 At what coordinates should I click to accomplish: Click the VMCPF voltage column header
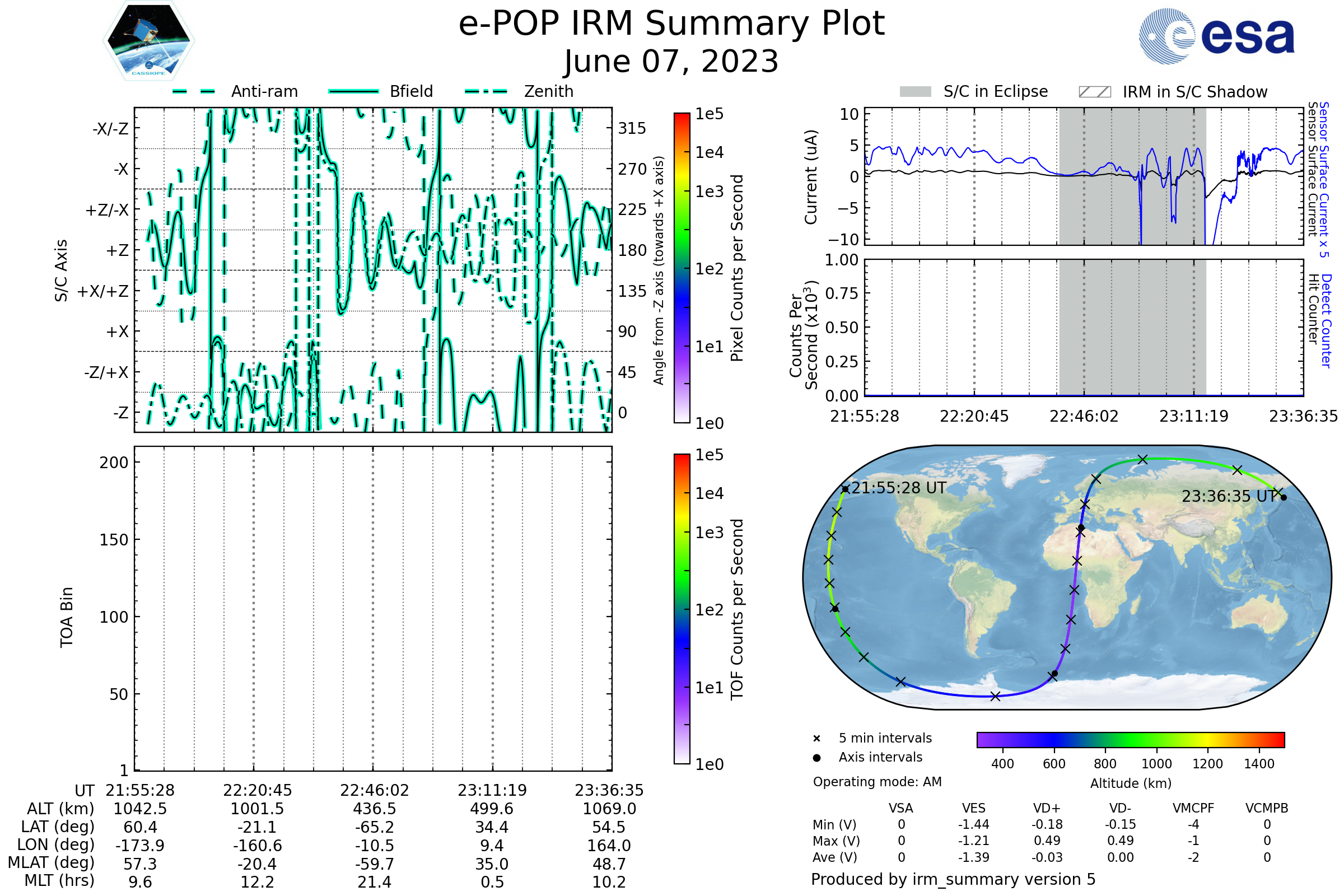(x=1193, y=808)
